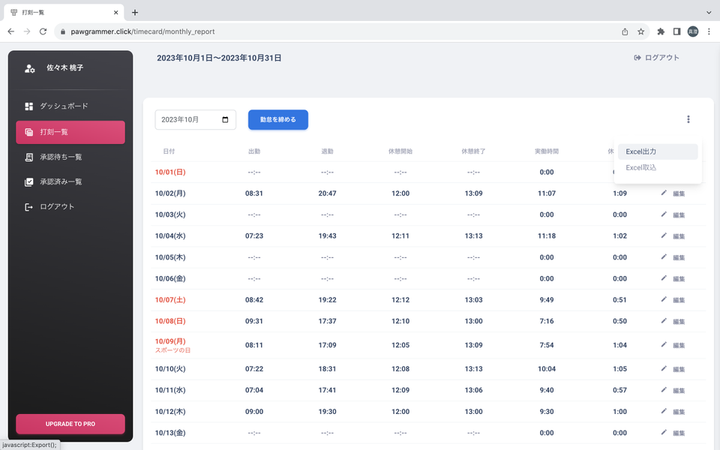Click edit pencil for 10/10(火) row
Screen dimensions: 720x450
click(x=664, y=368)
